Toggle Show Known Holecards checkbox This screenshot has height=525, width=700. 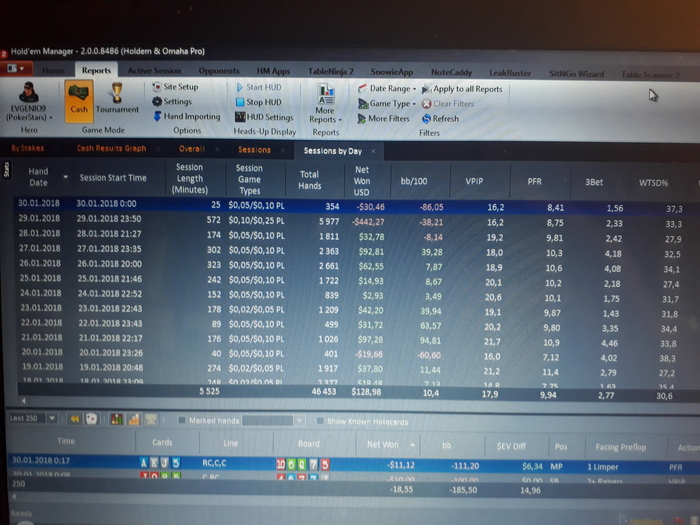tap(320, 421)
